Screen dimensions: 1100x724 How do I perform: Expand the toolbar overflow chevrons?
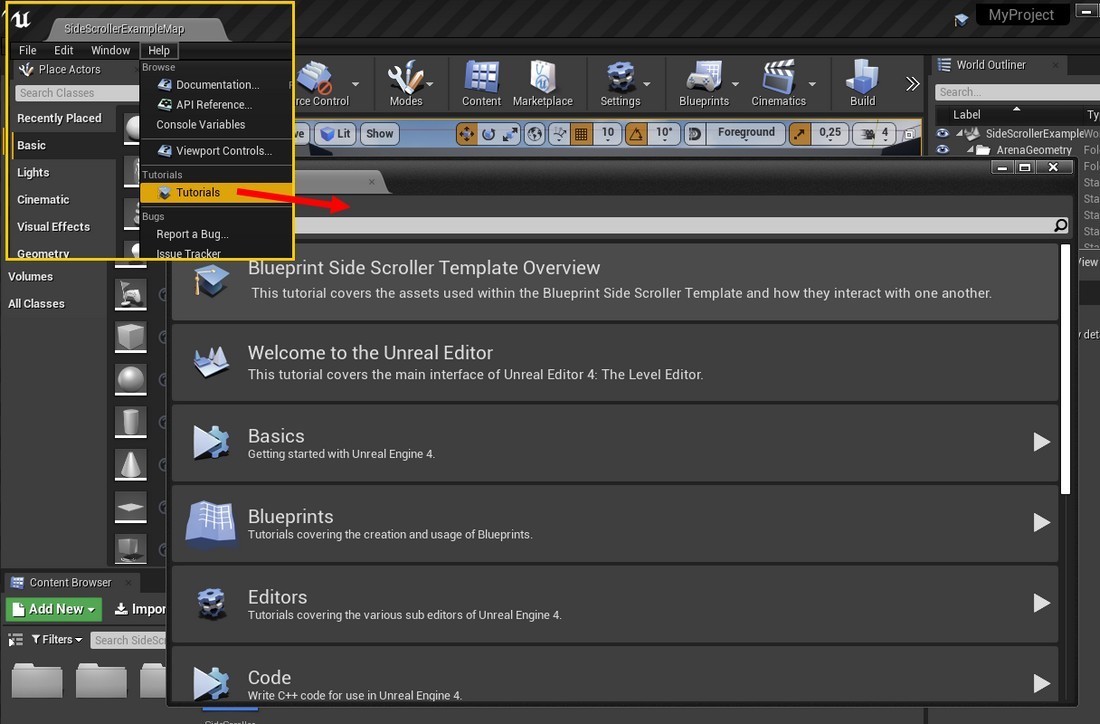(x=912, y=84)
